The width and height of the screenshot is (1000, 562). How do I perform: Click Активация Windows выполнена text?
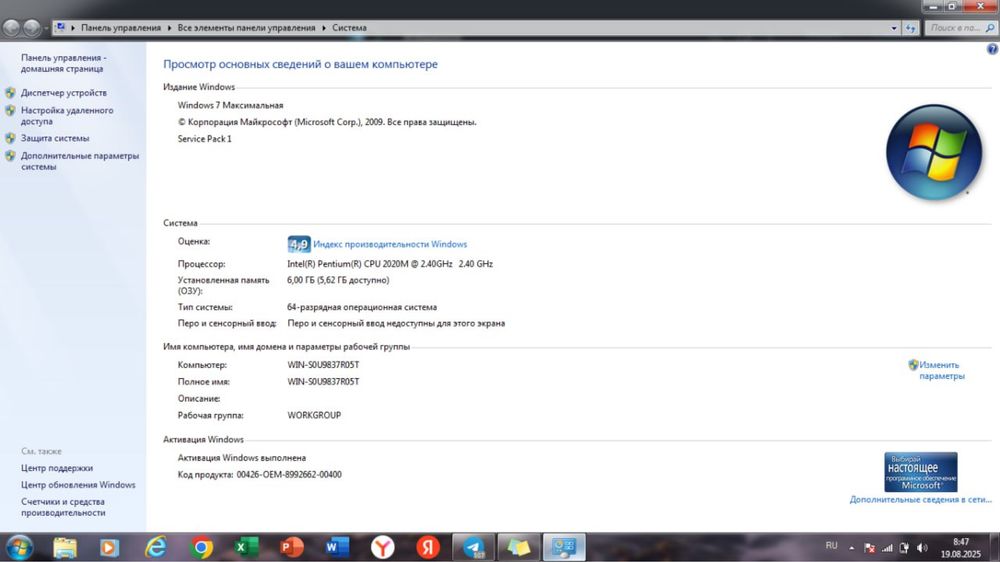click(242, 458)
